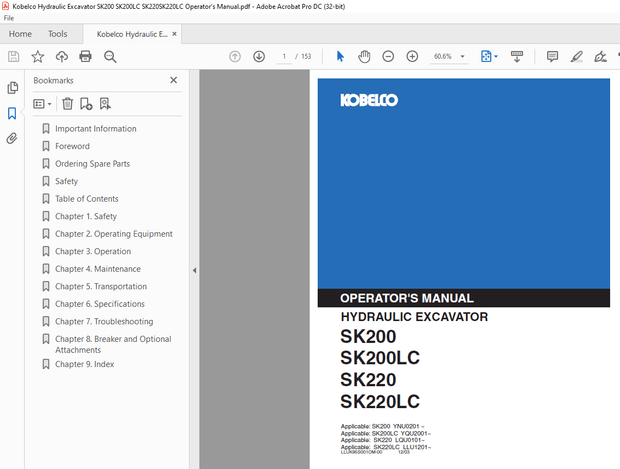620x469 pixels.
Task: Switch to the Tools tab
Action: 58,34
